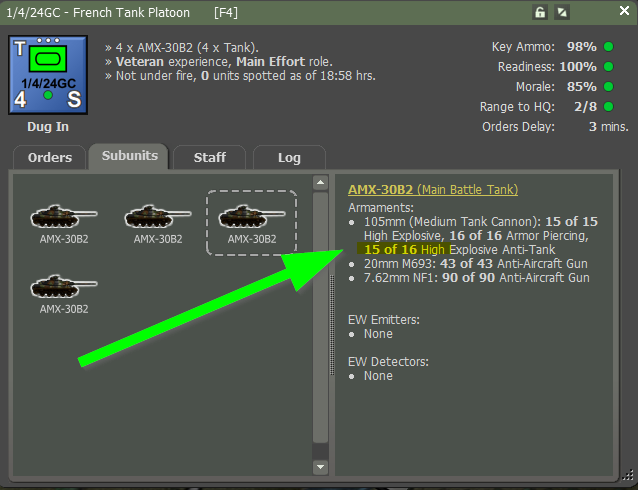Click the highlighted 15 of 16 HEAT ammo
Viewport: 638px width, 490px height.
(x=403, y=249)
